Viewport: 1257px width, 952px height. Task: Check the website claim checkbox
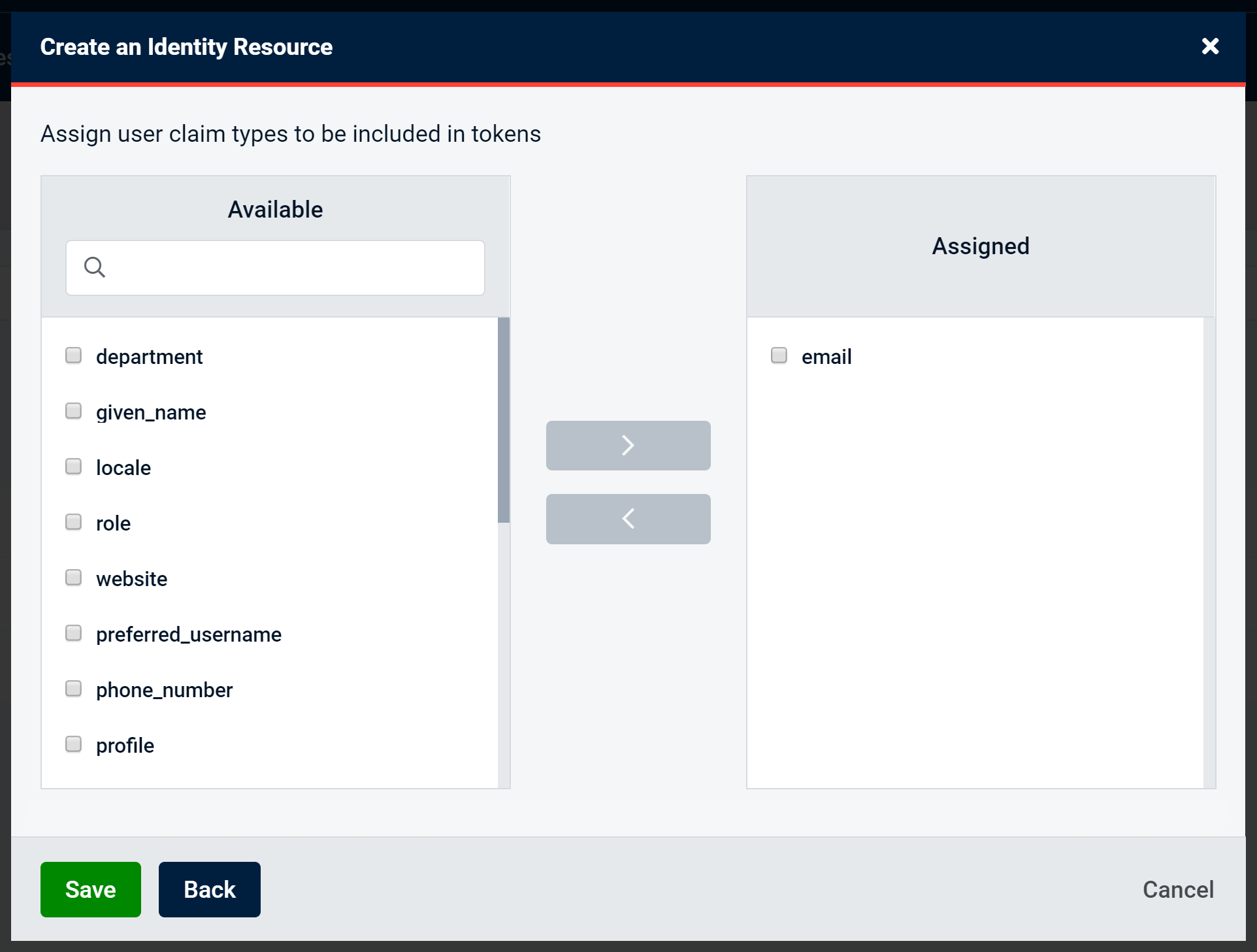(x=73, y=577)
